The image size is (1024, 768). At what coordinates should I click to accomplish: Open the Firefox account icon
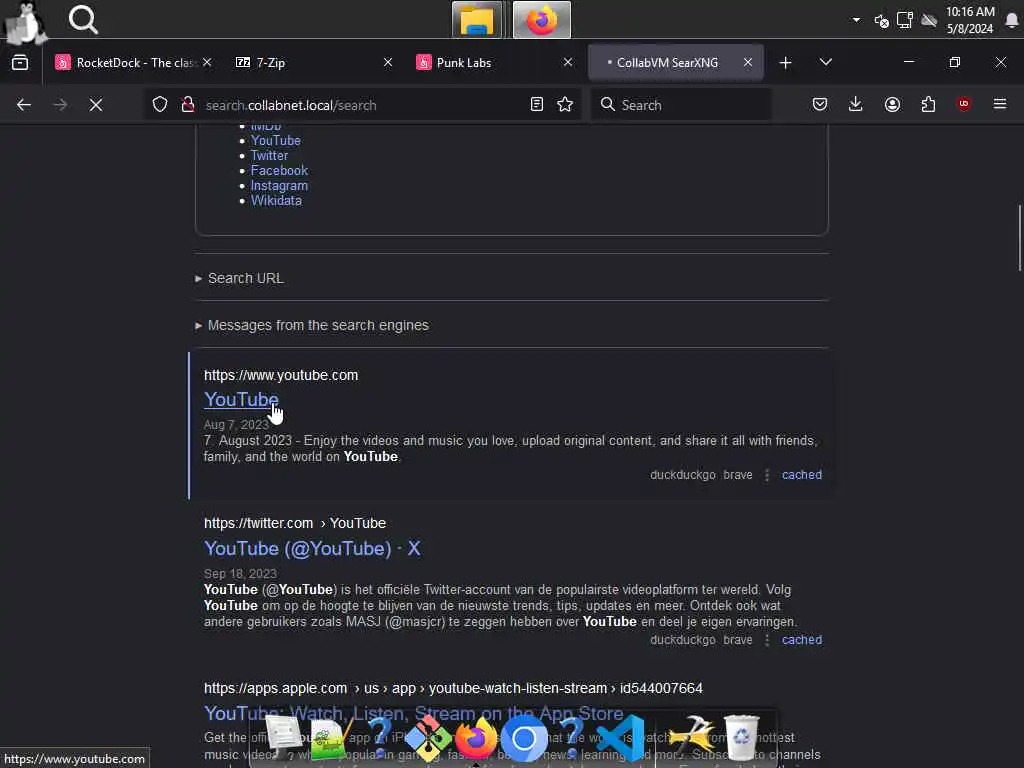(x=892, y=104)
